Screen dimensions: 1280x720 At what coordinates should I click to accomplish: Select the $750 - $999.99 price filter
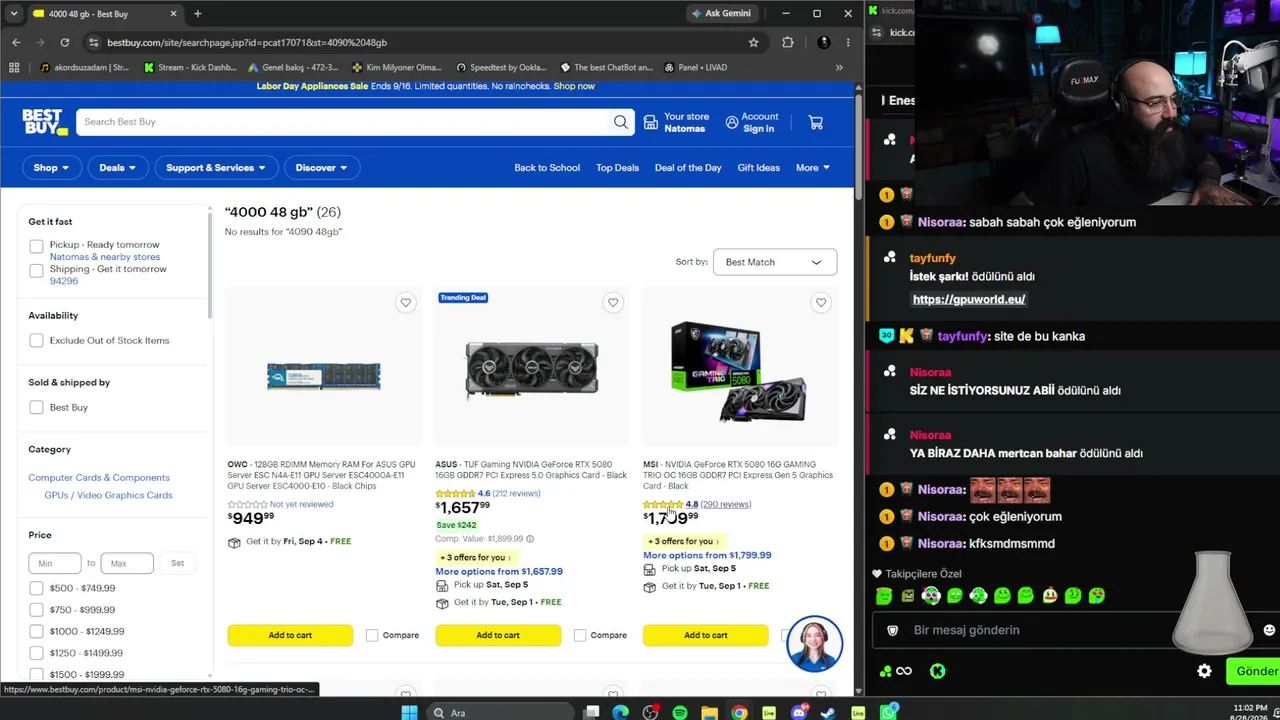click(x=36, y=610)
